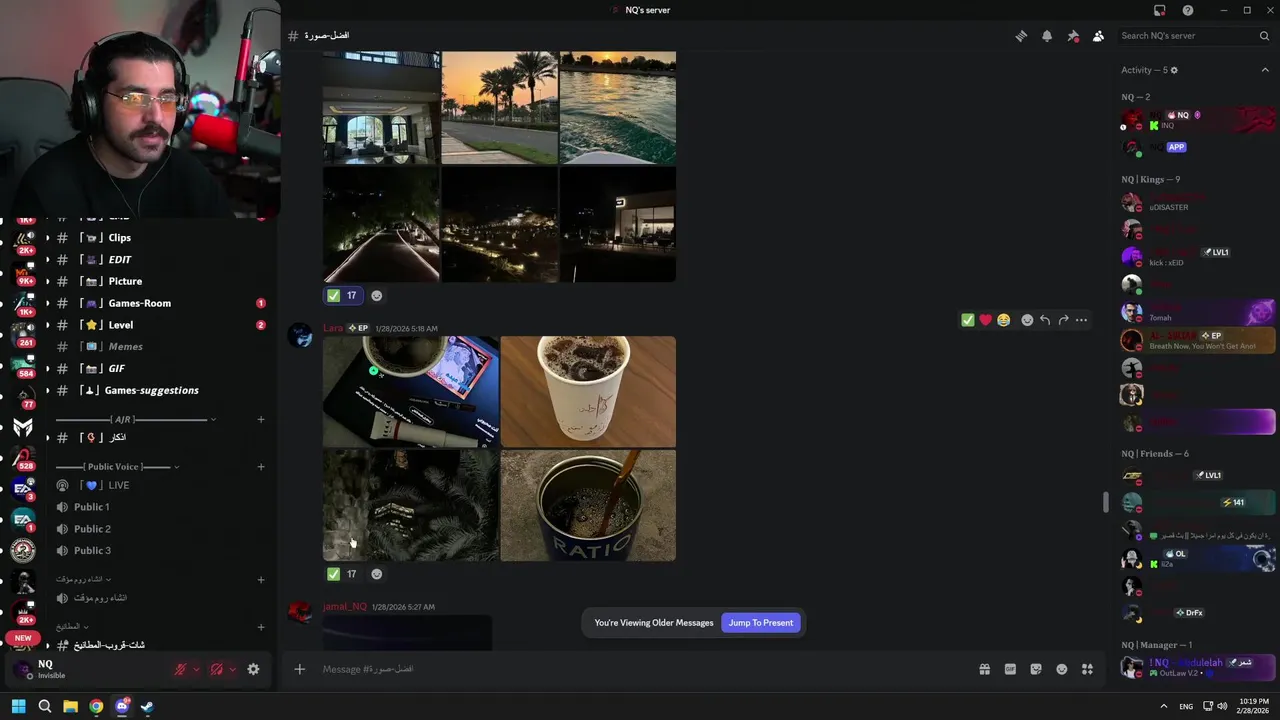Open sunset palm trees photo
1280x720 pixels.
(x=499, y=108)
